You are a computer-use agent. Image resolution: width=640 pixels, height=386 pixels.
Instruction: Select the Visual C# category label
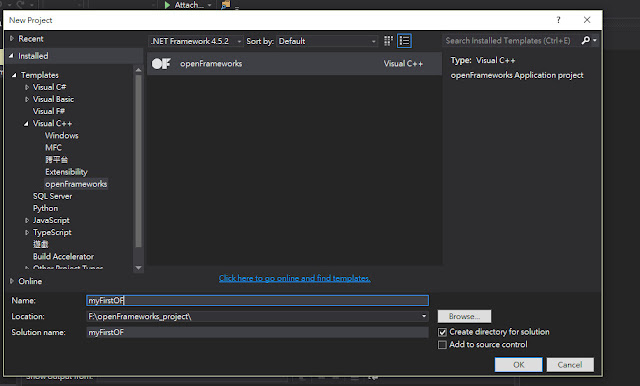[x=49, y=87]
